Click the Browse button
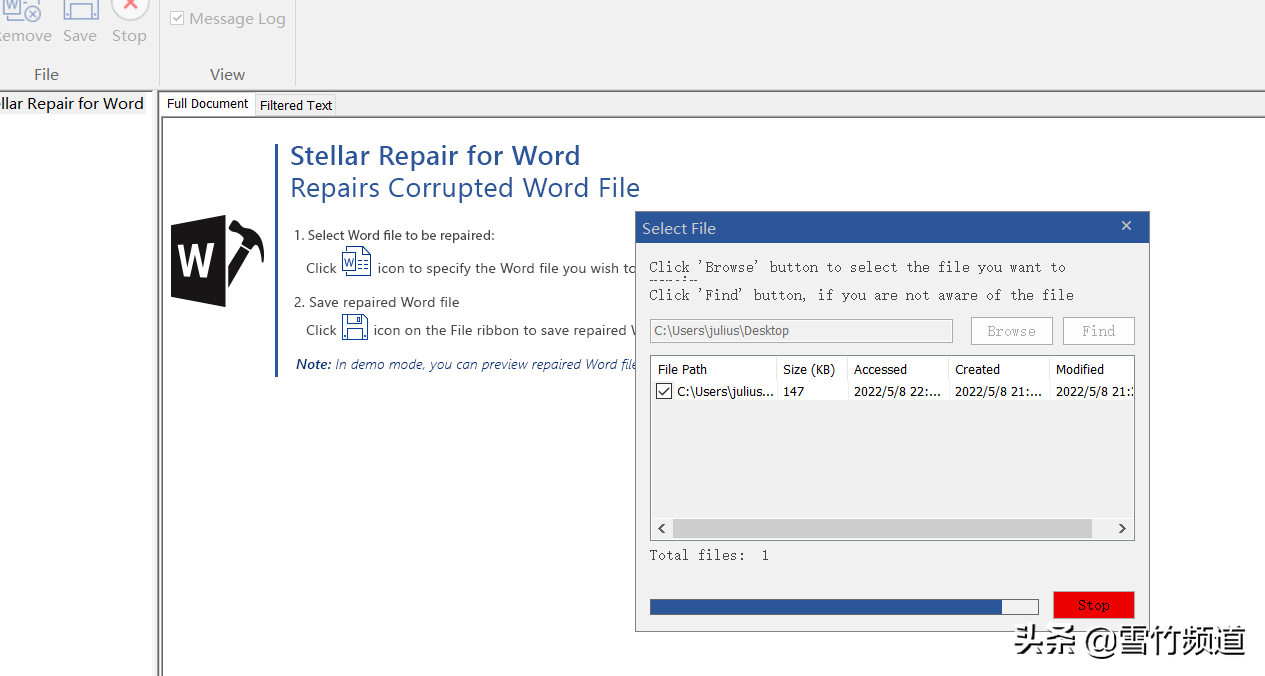This screenshot has height=676, width=1265. [1011, 331]
